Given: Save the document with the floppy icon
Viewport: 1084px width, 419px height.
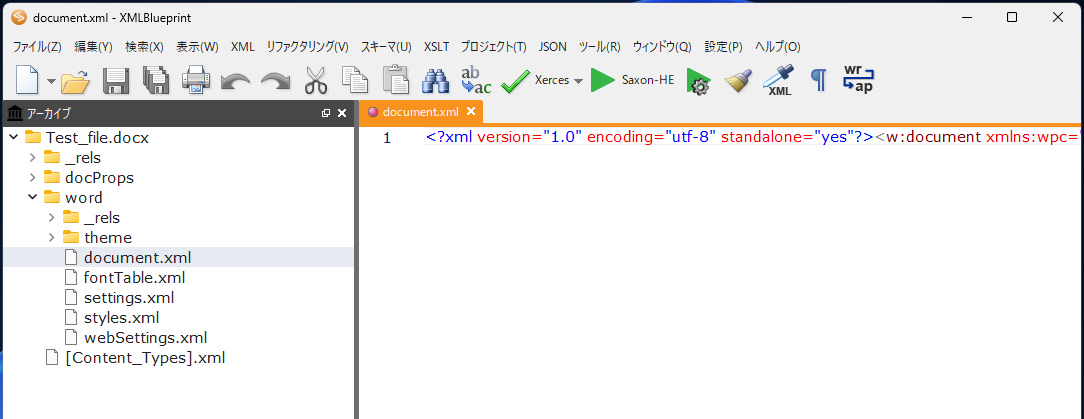Looking at the screenshot, I should coord(116,81).
